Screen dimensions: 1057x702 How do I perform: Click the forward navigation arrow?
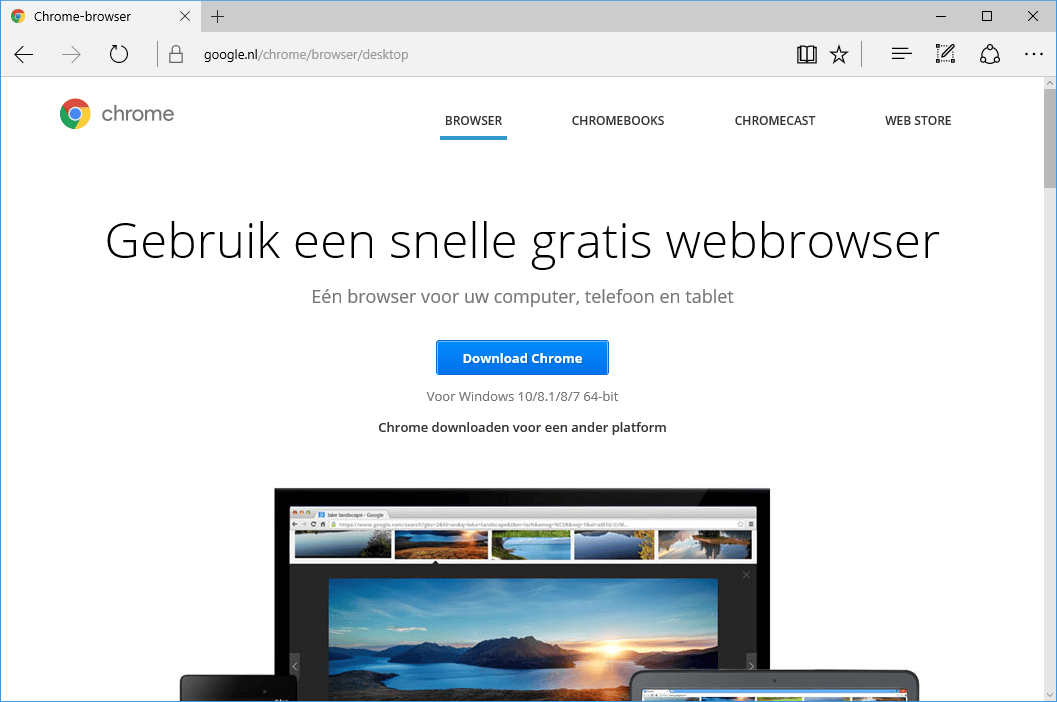[x=71, y=55]
